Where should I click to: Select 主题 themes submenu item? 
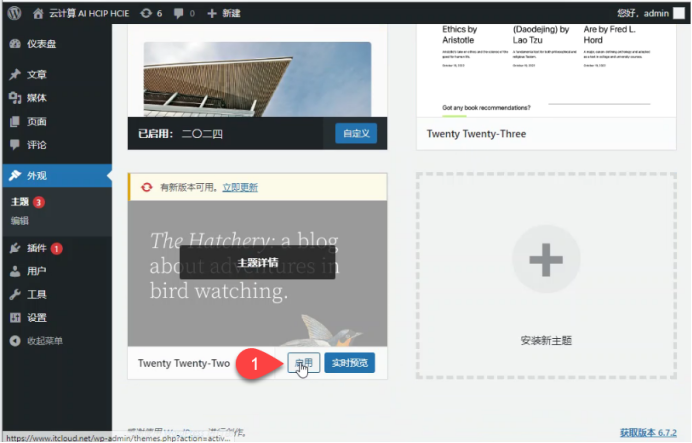click(x=21, y=201)
